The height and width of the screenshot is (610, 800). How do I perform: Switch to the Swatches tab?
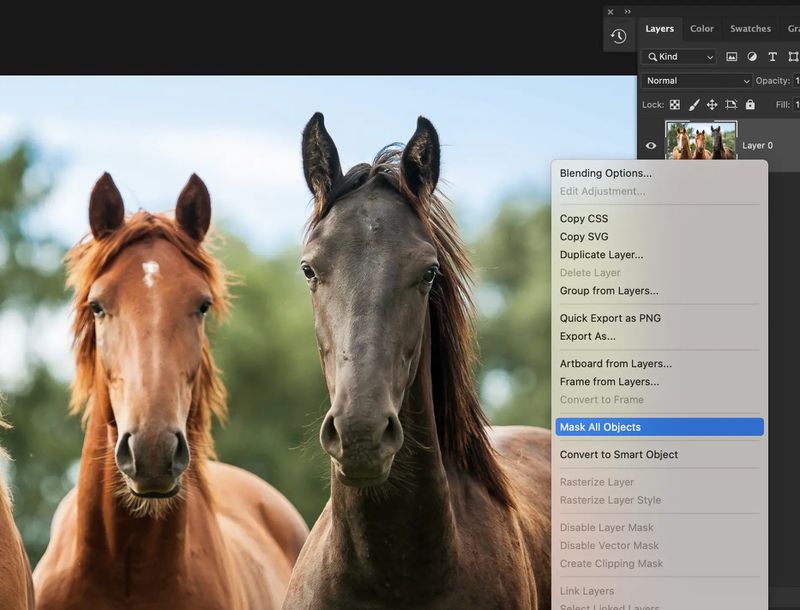750,29
